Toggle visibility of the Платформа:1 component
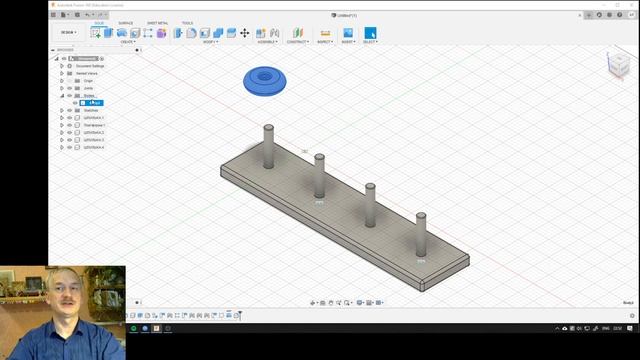 [x=70, y=125]
